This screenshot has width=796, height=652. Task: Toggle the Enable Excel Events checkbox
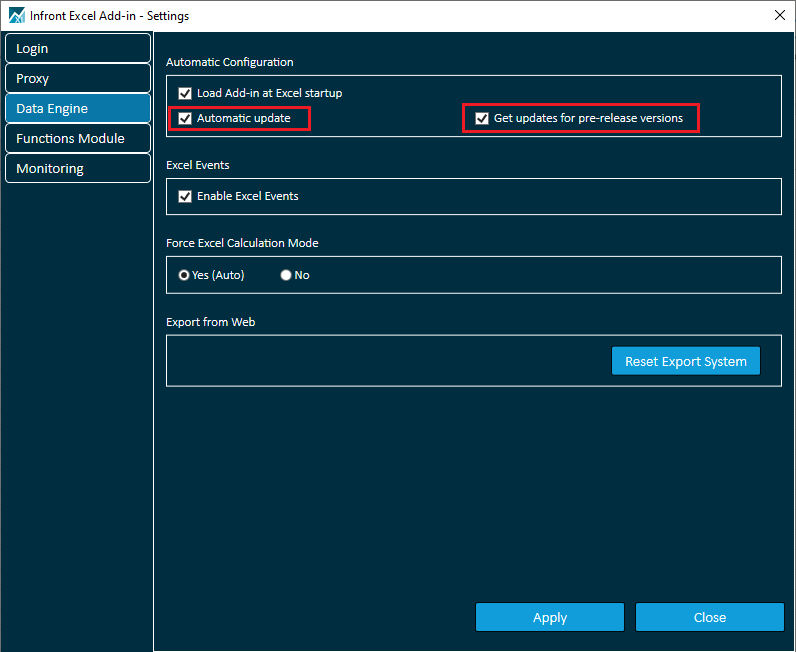(x=184, y=196)
